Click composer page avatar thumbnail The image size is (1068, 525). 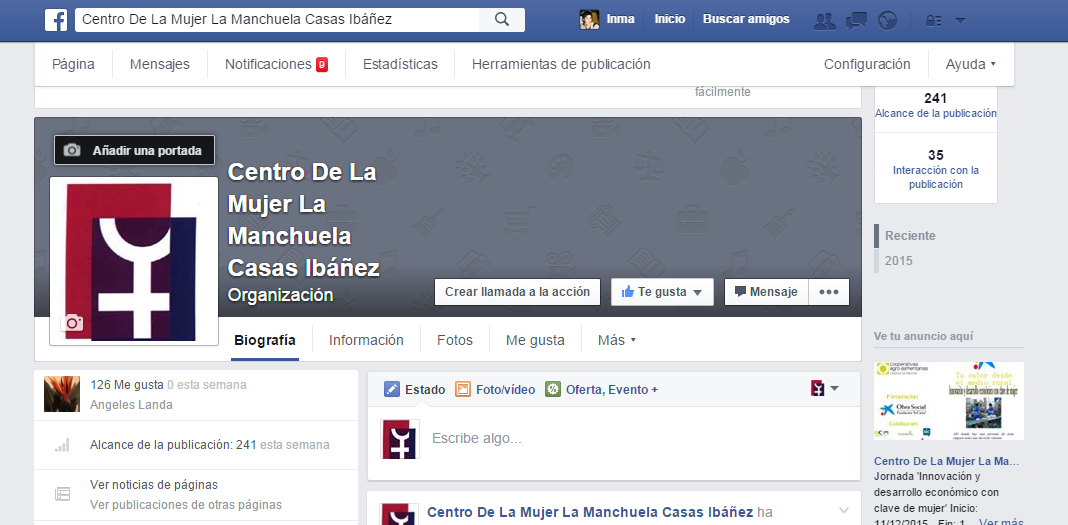point(400,439)
